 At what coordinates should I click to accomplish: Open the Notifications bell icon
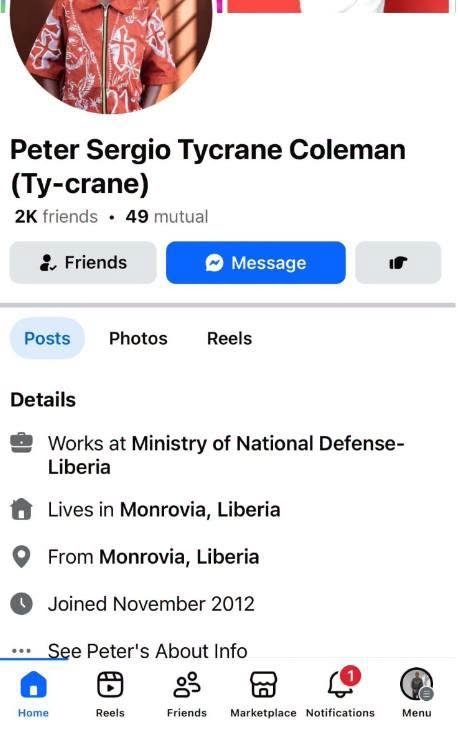341,683
